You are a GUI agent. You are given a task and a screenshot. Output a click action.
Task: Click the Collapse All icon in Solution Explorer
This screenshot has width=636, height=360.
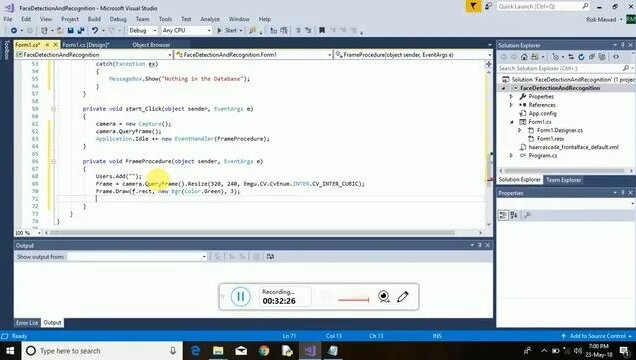pos(592,57)
